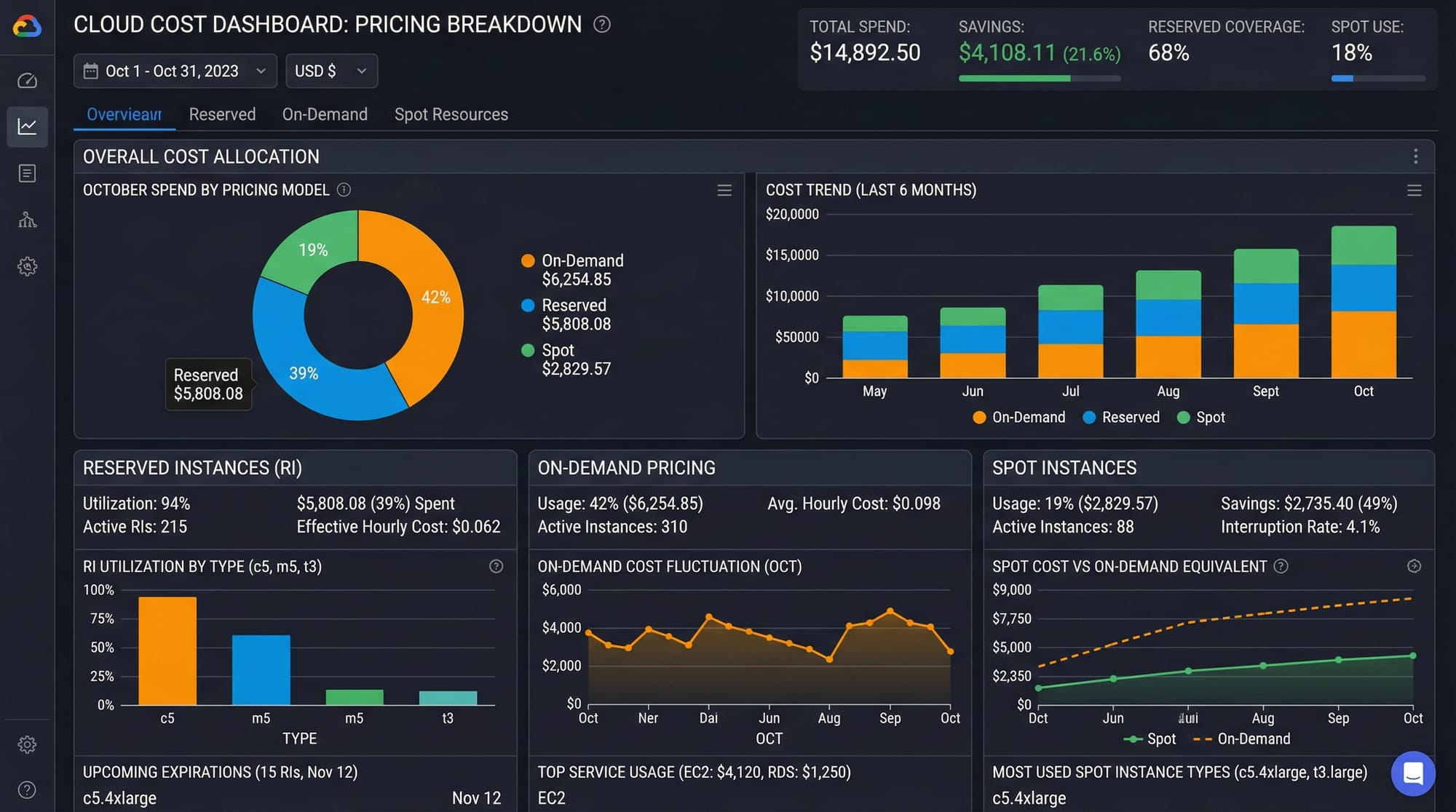Screen dimensions: 1456x812
Task: Open the dashboard overview icon in the sidebar
Action: 27,81
